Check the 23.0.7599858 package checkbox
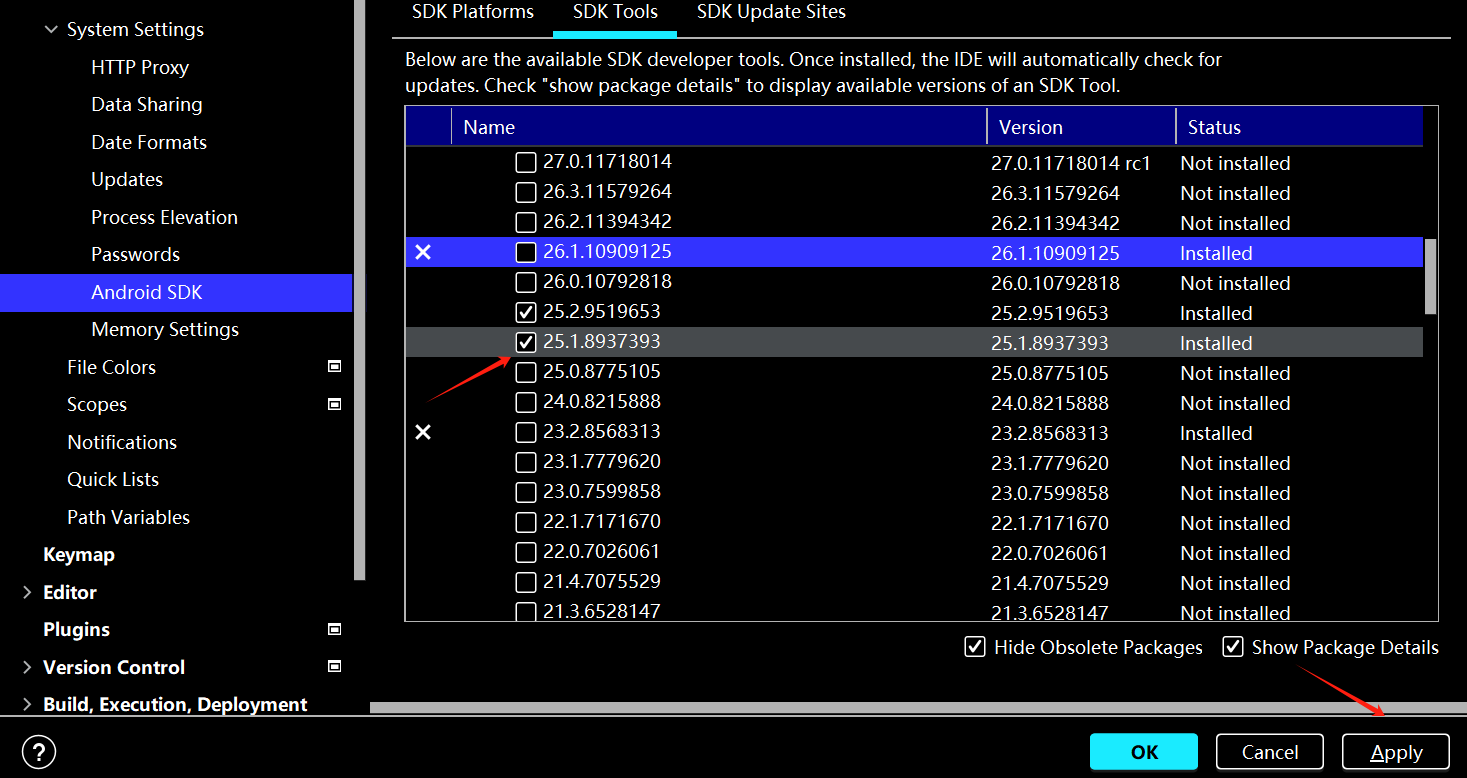The height and width of the screenshot is (778, 1467). [526, 492]
